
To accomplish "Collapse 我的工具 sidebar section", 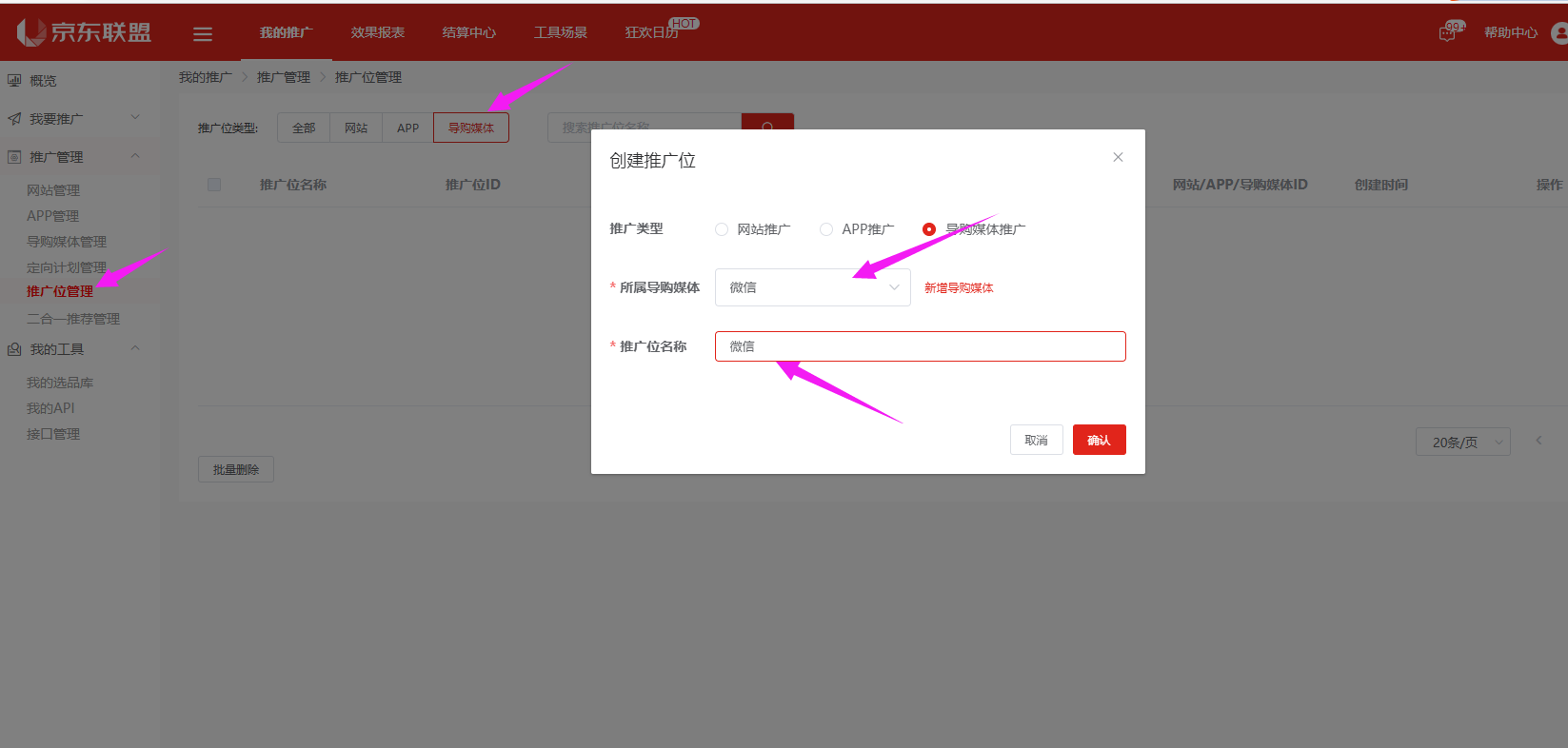I will [x=135, y=347].
